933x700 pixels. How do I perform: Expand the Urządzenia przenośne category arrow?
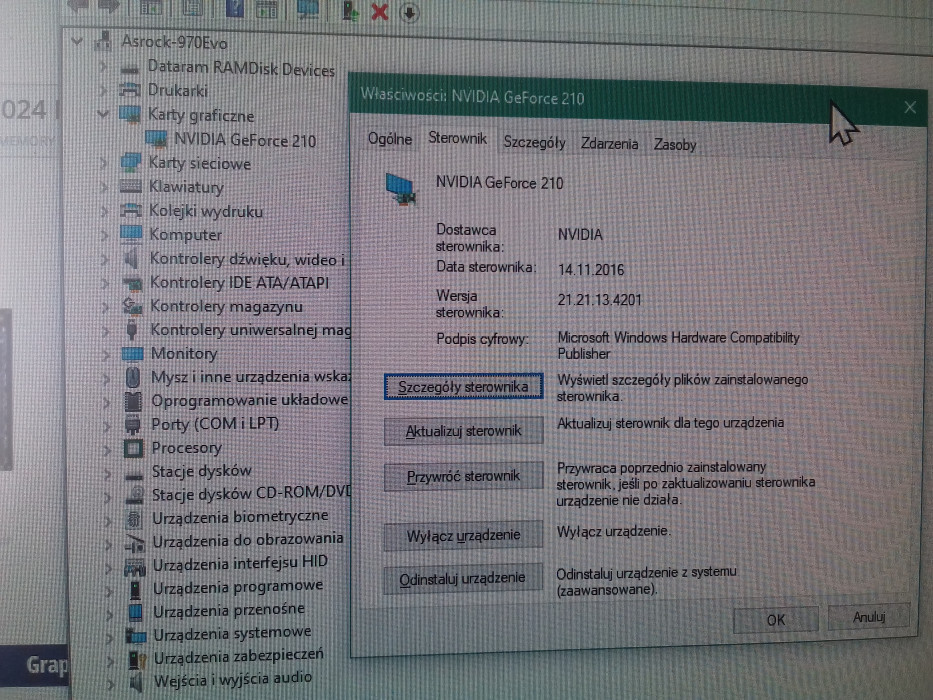coord(110,613)
